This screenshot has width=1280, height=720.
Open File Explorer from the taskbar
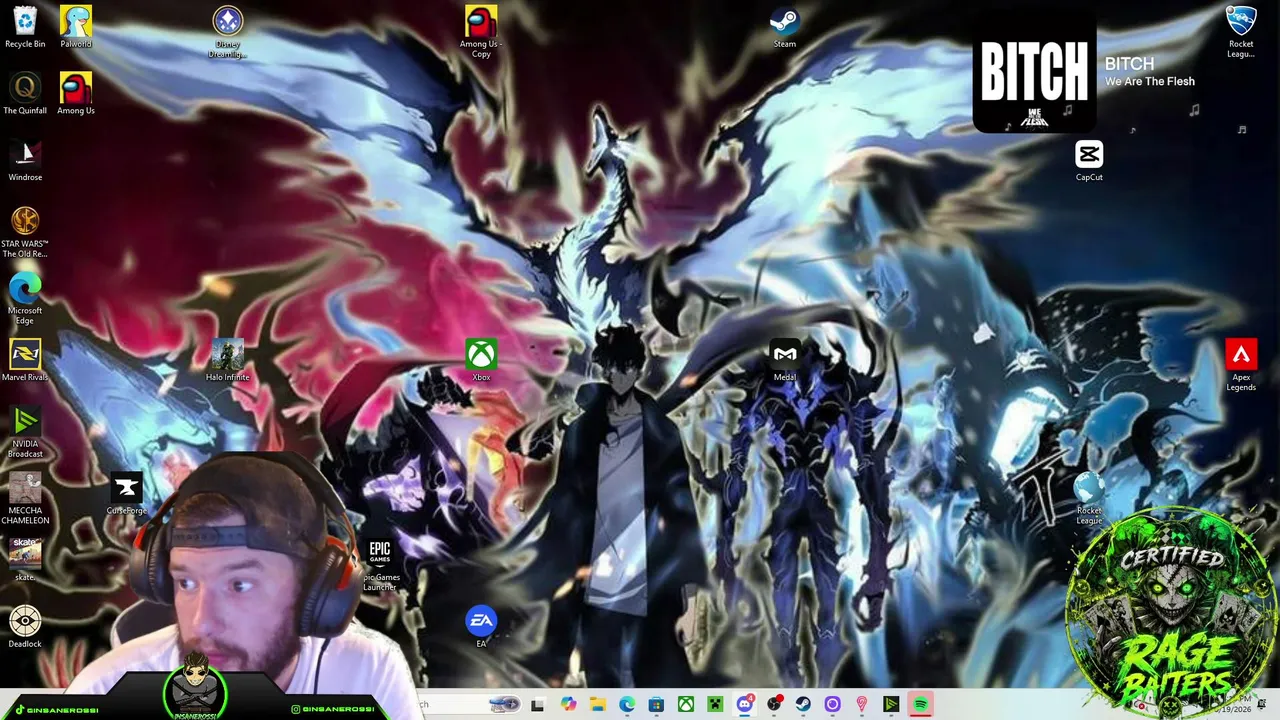(598, 705)
